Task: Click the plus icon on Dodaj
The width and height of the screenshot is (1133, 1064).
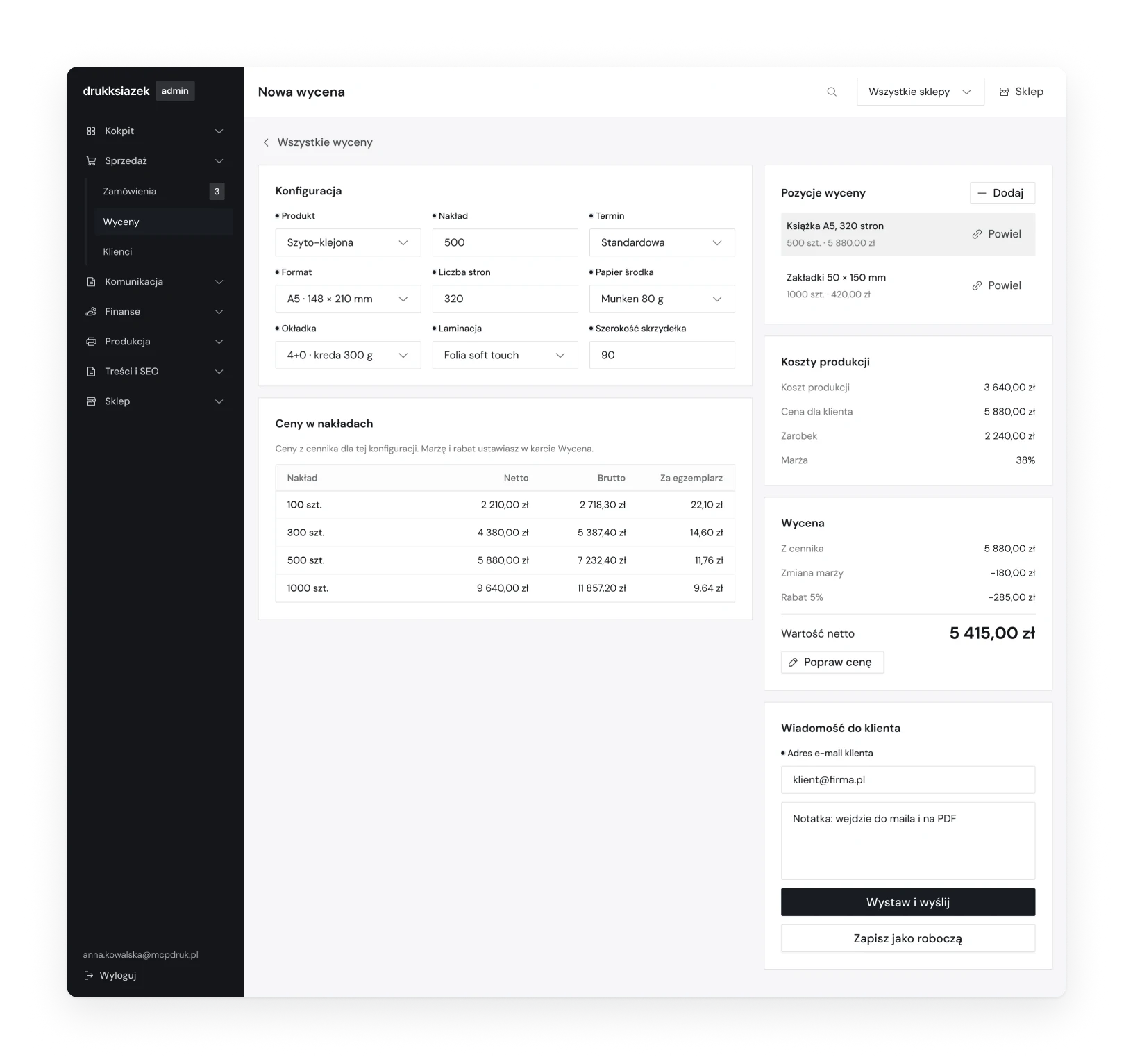Action: 982,193
